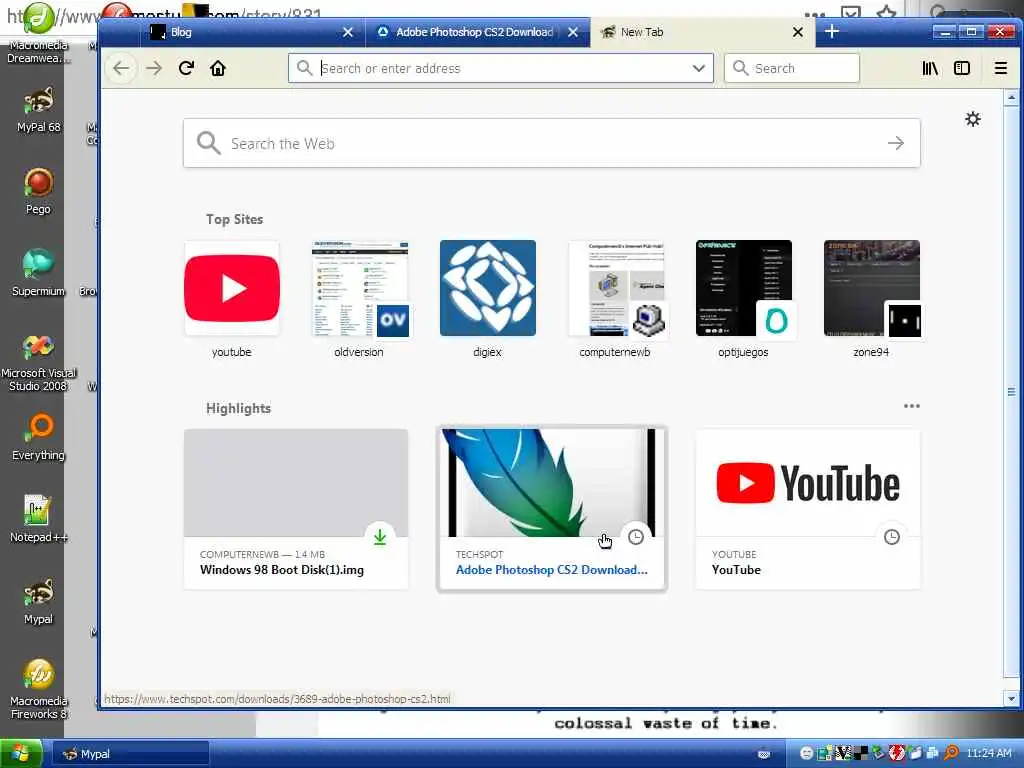Click history clock icon on YouTube card
The height and width of the screenshot is (768, 1024).
tap(891, 537)
